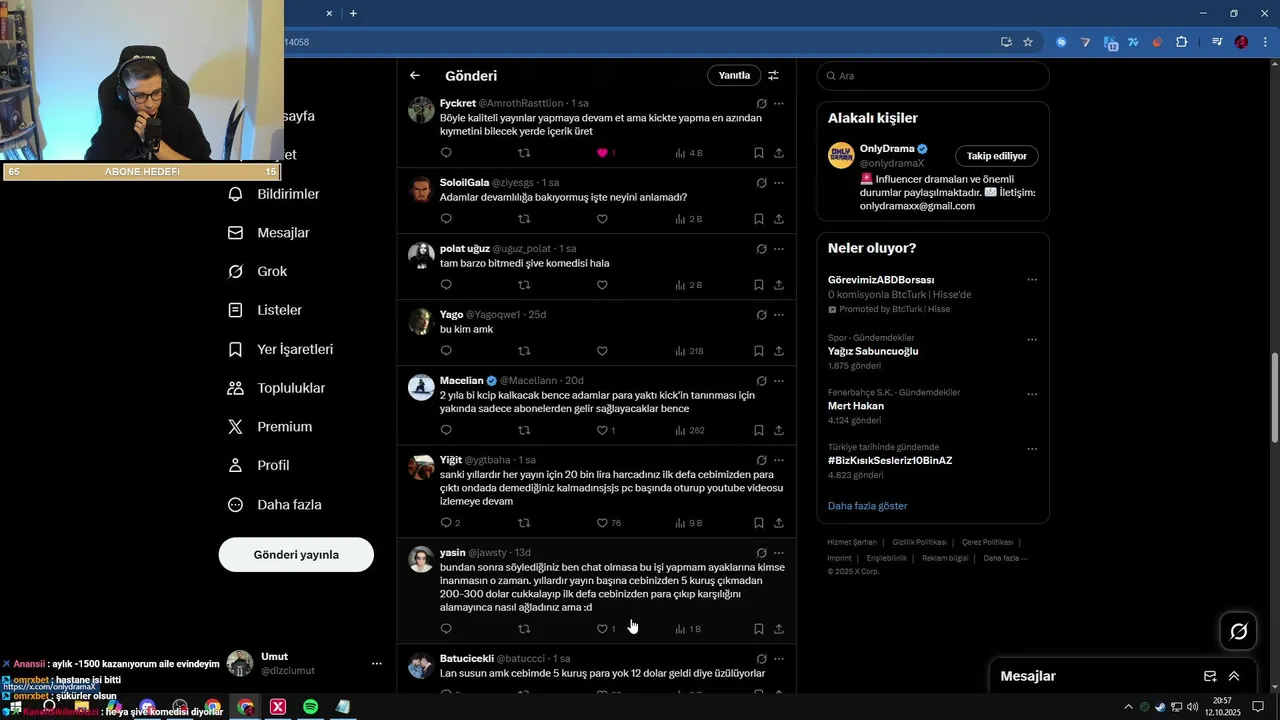
Task: Unlike Fyckret's post
Action: pyautogui.click(x=602, y=153)
